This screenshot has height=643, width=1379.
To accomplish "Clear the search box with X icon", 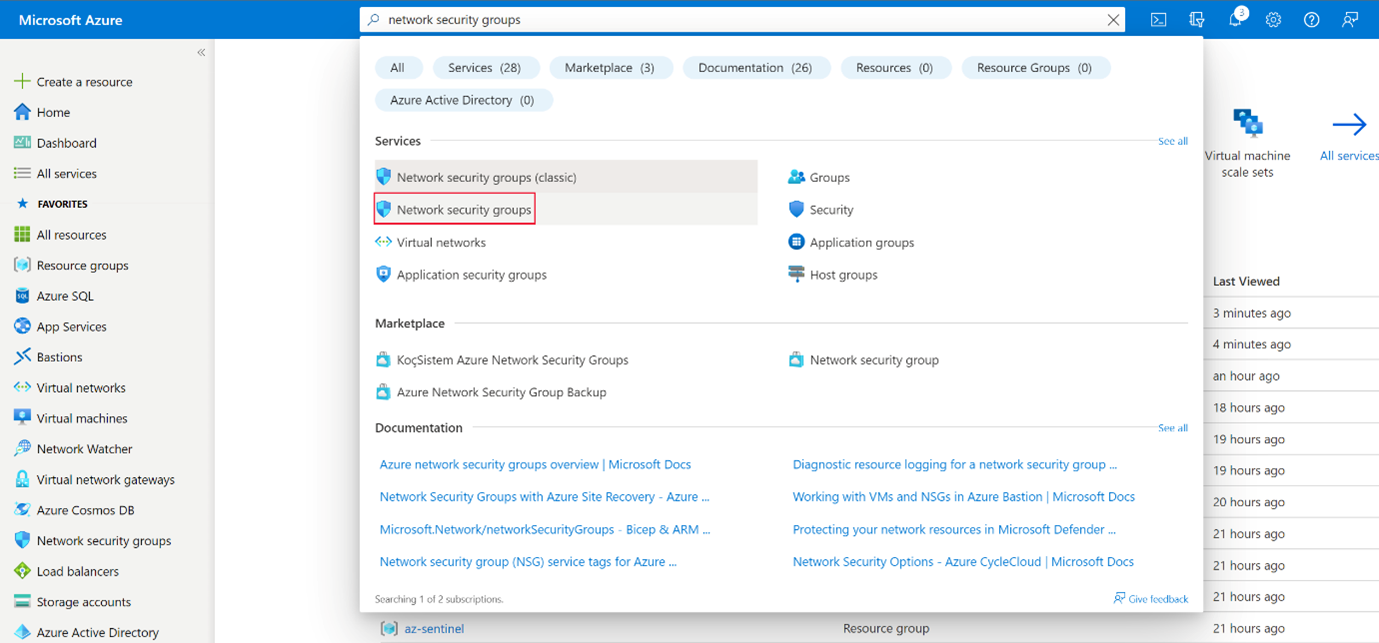I will coord(1114,19).
